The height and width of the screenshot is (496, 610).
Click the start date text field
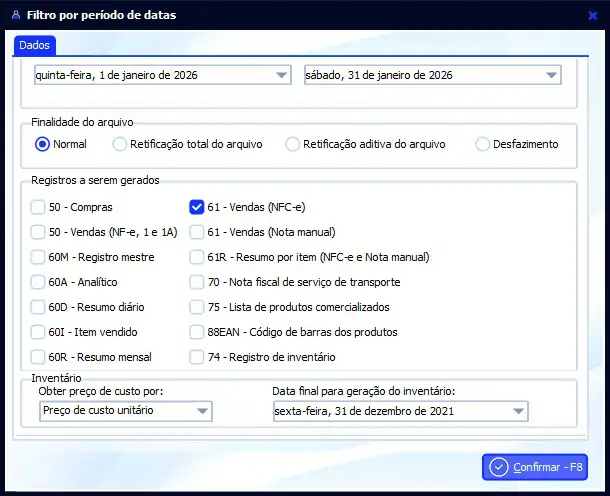click(x=150, y=75)
